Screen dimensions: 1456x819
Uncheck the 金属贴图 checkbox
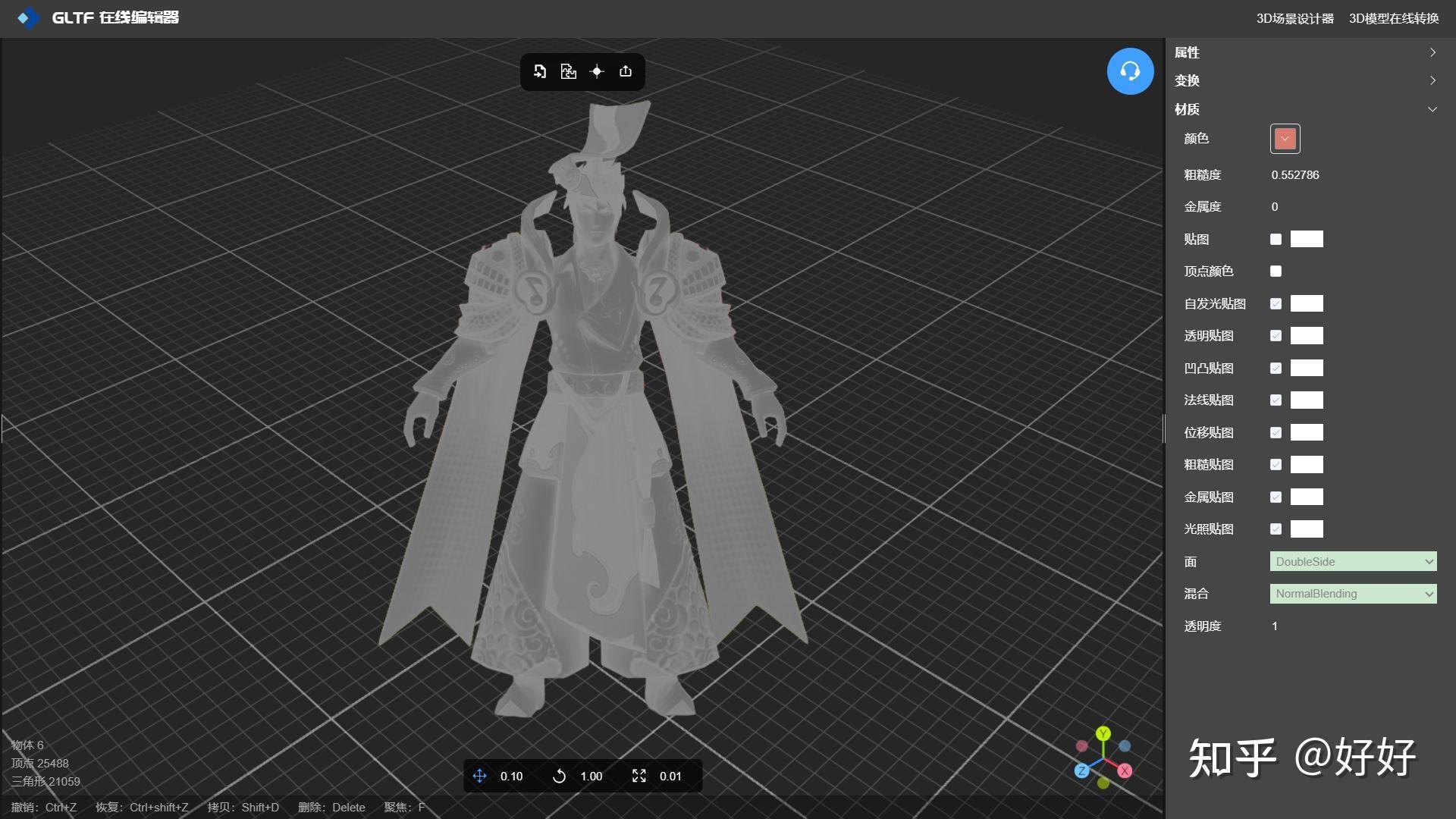tap(1276, 497)
